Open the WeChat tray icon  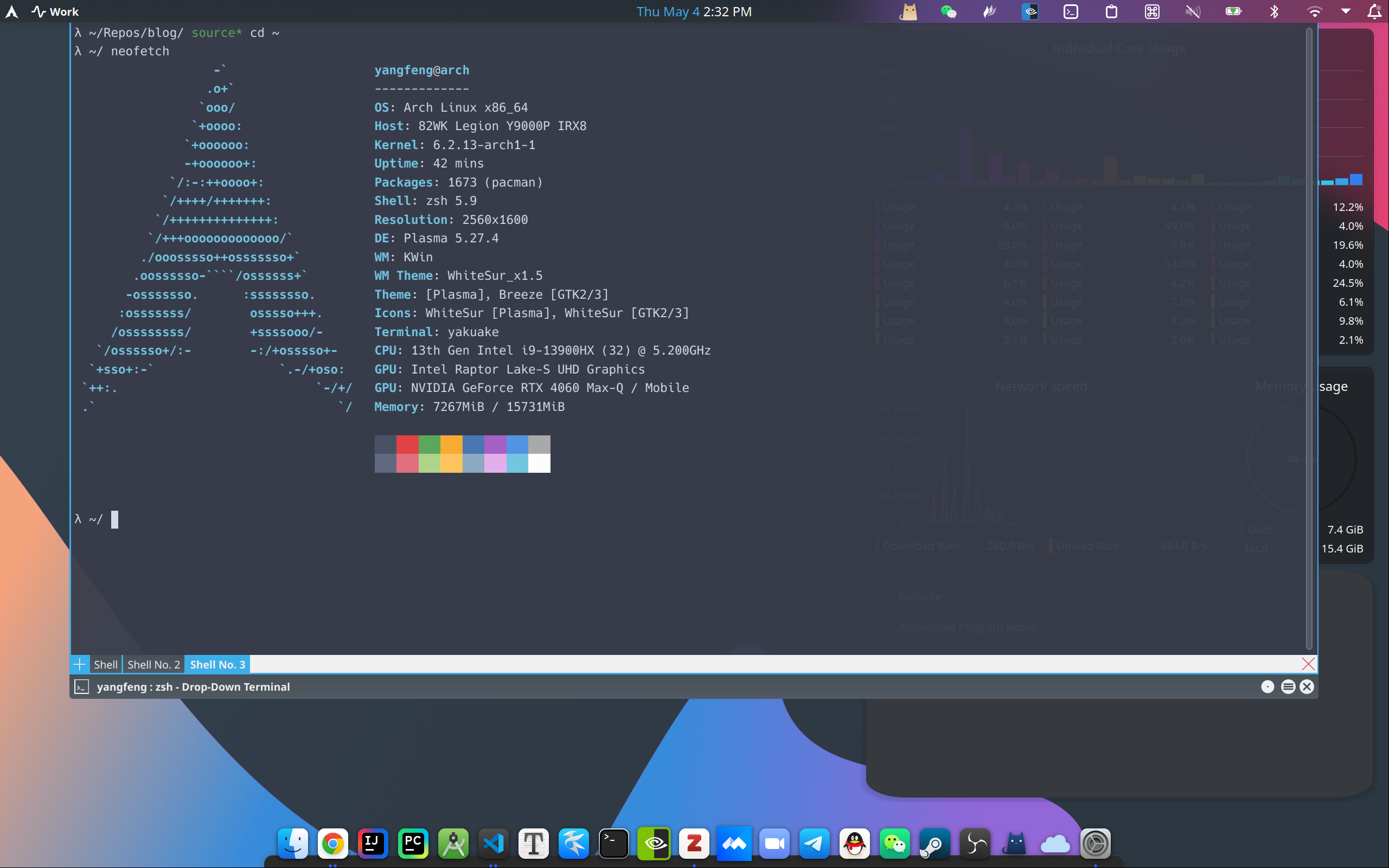pos(949,11)
